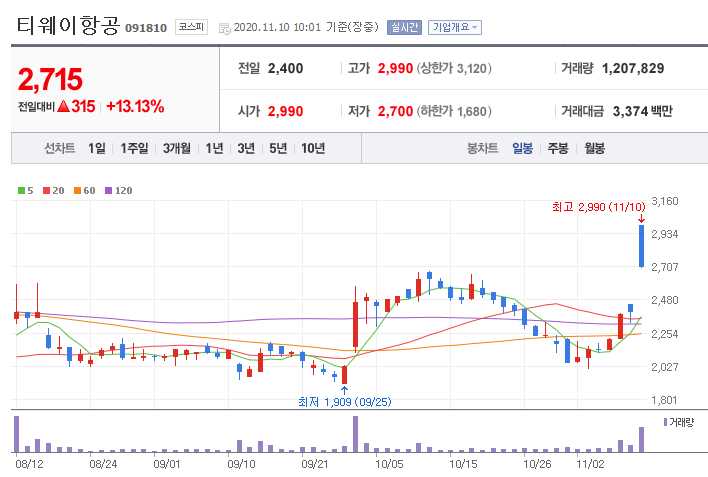The image size is (708, 477).
Task: Click the calendar icon beside the date
Action: pyautogui.click(x=224, y=28)
